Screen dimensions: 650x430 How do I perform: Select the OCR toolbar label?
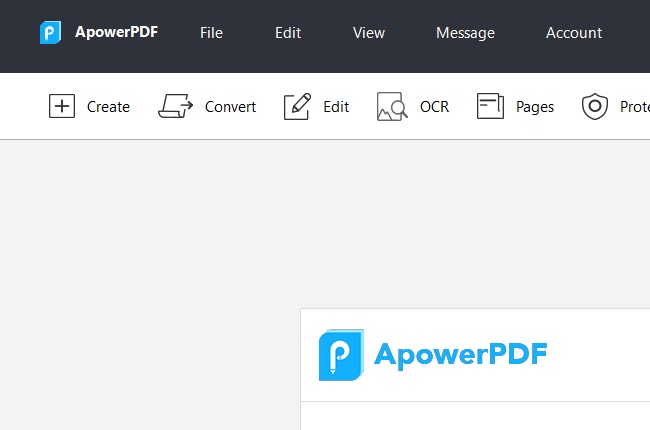coord(434,107)
